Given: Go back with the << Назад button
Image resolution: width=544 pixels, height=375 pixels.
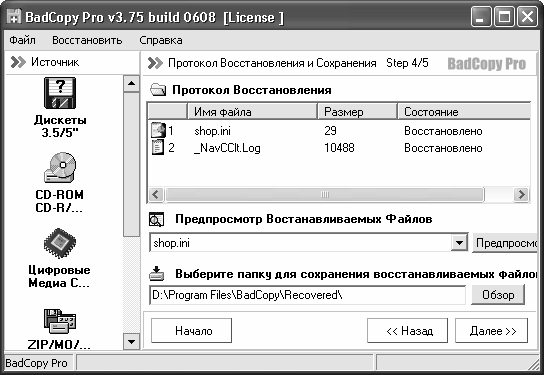Looking at the screenshot, I should coord(408,331).
